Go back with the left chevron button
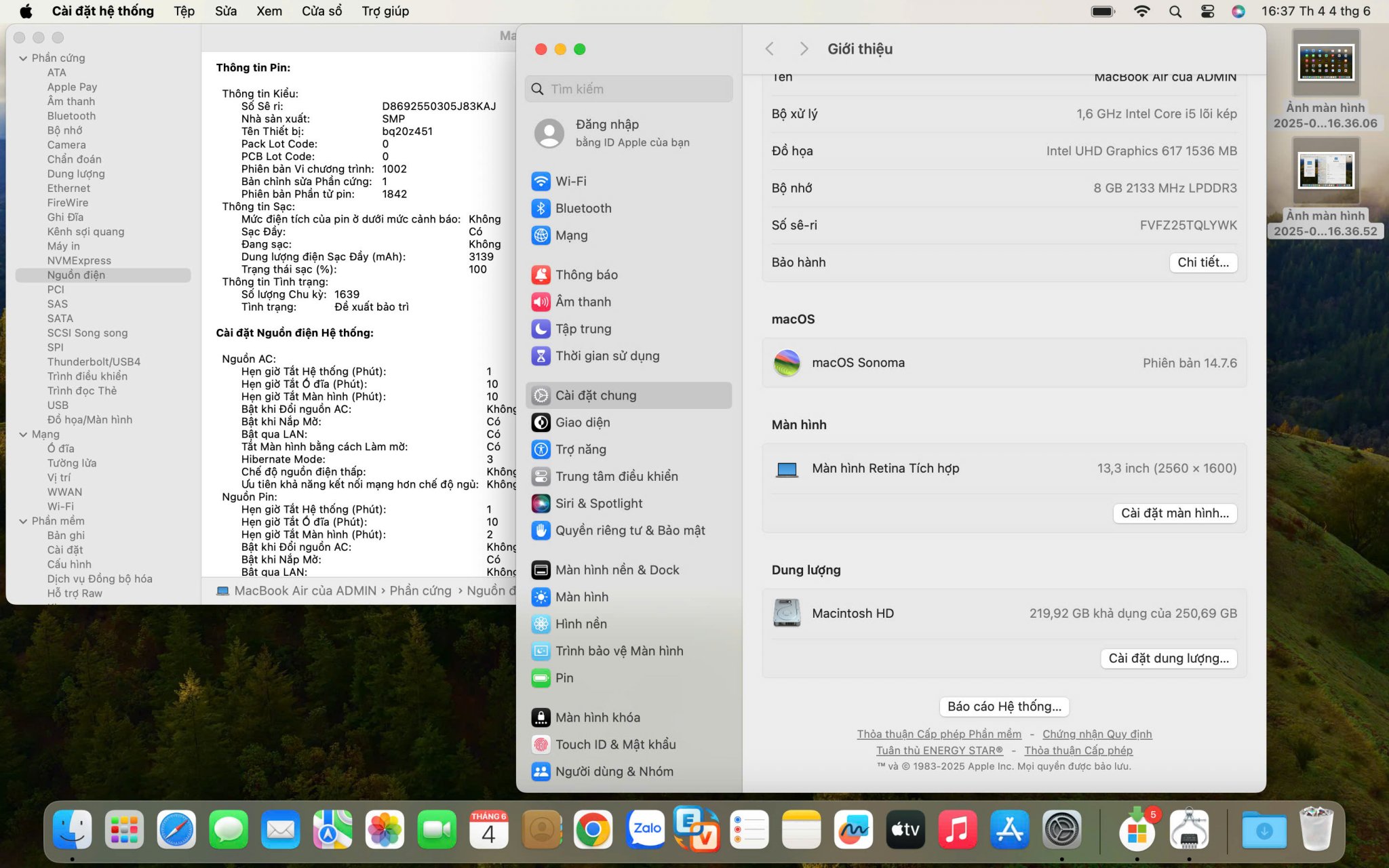This screenshot has width=1389, height=868. pos(769,49)
